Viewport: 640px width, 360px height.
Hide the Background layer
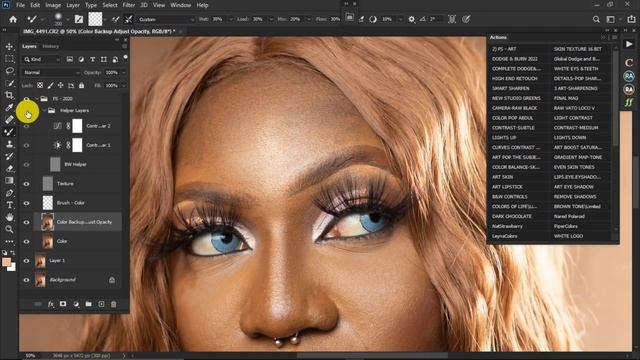(27, 280)
